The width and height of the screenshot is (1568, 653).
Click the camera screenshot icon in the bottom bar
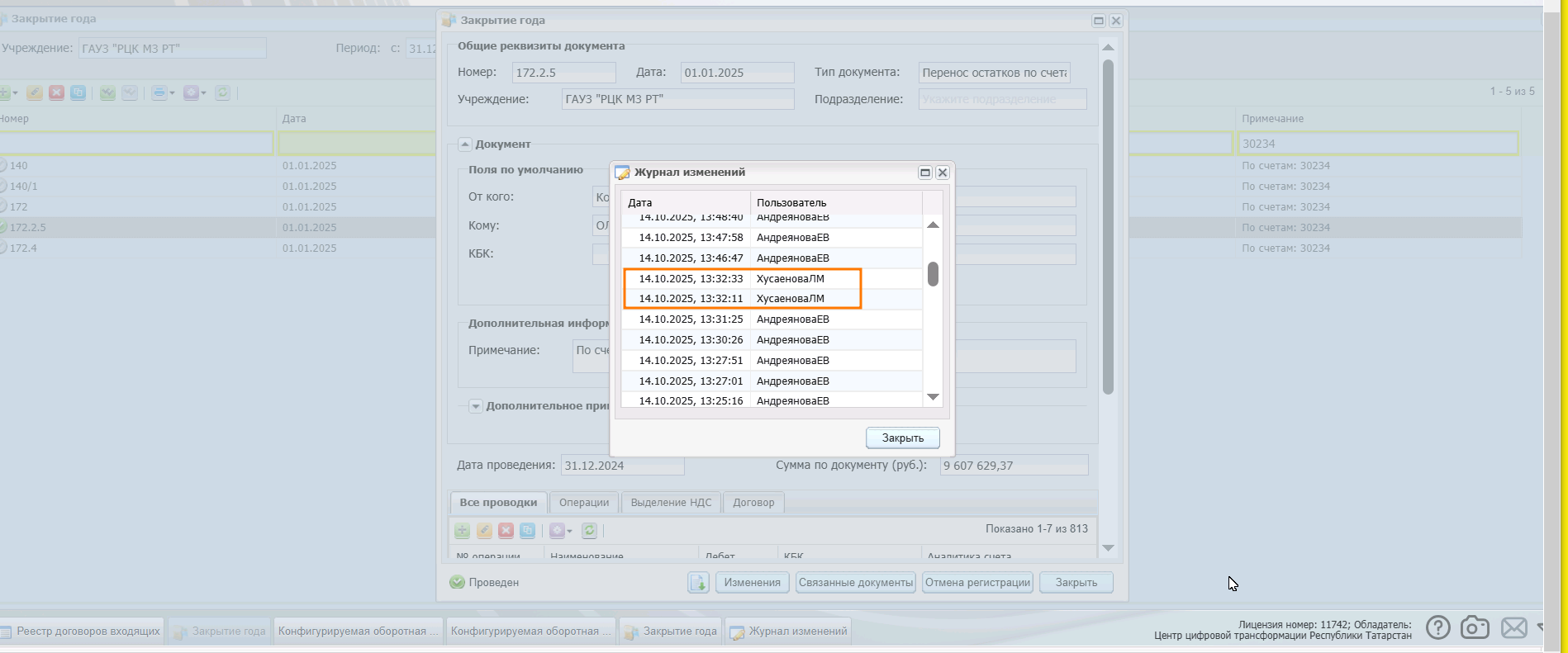pyautogui.click(x=1475, y=628)
